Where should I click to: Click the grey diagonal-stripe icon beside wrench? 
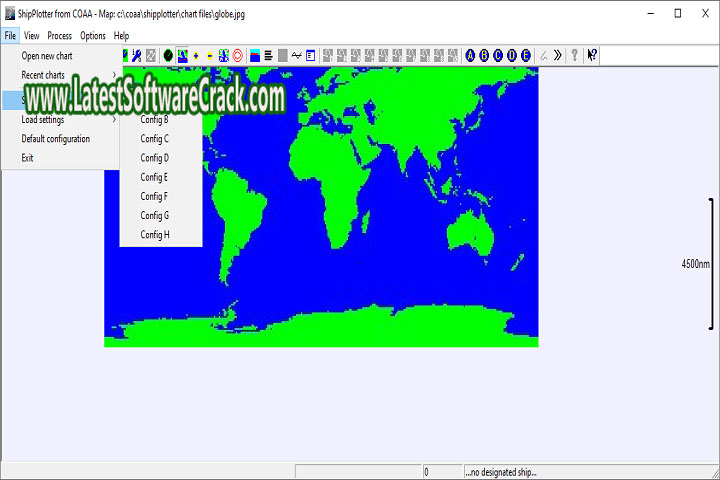tap(151, 56)
